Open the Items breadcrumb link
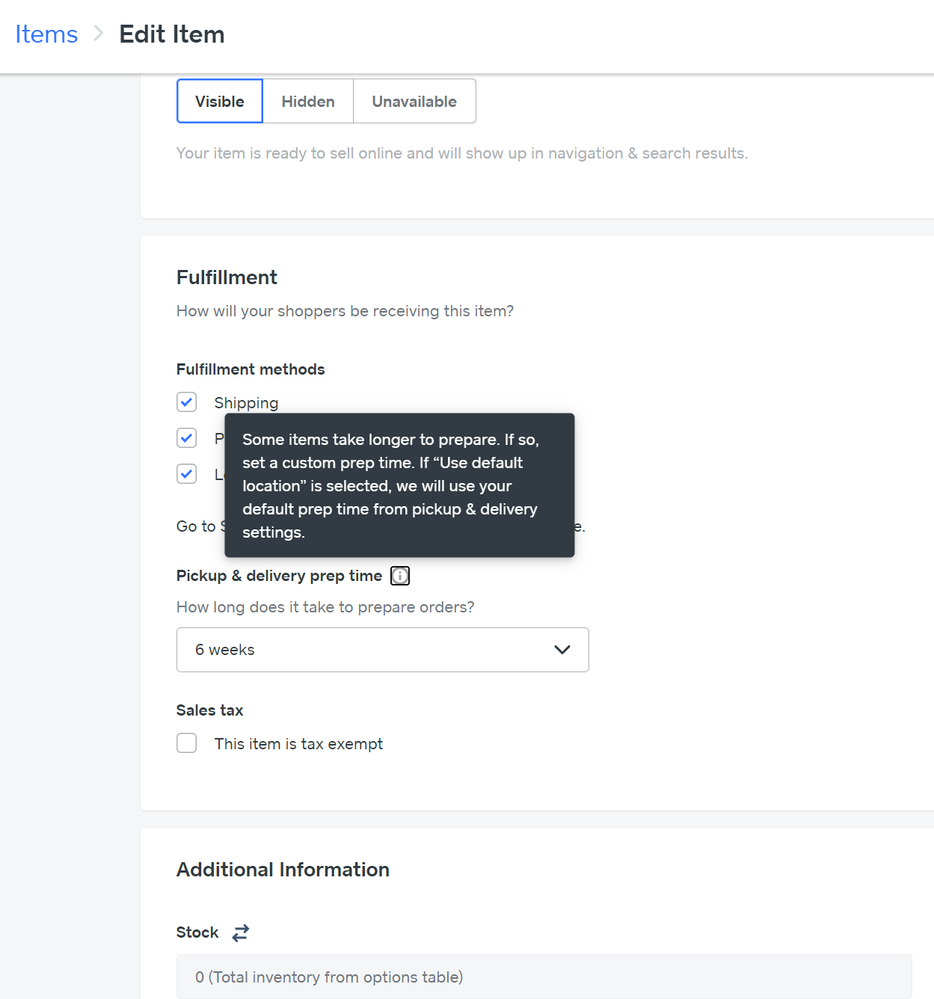934x999 pixels. point(46,33)
